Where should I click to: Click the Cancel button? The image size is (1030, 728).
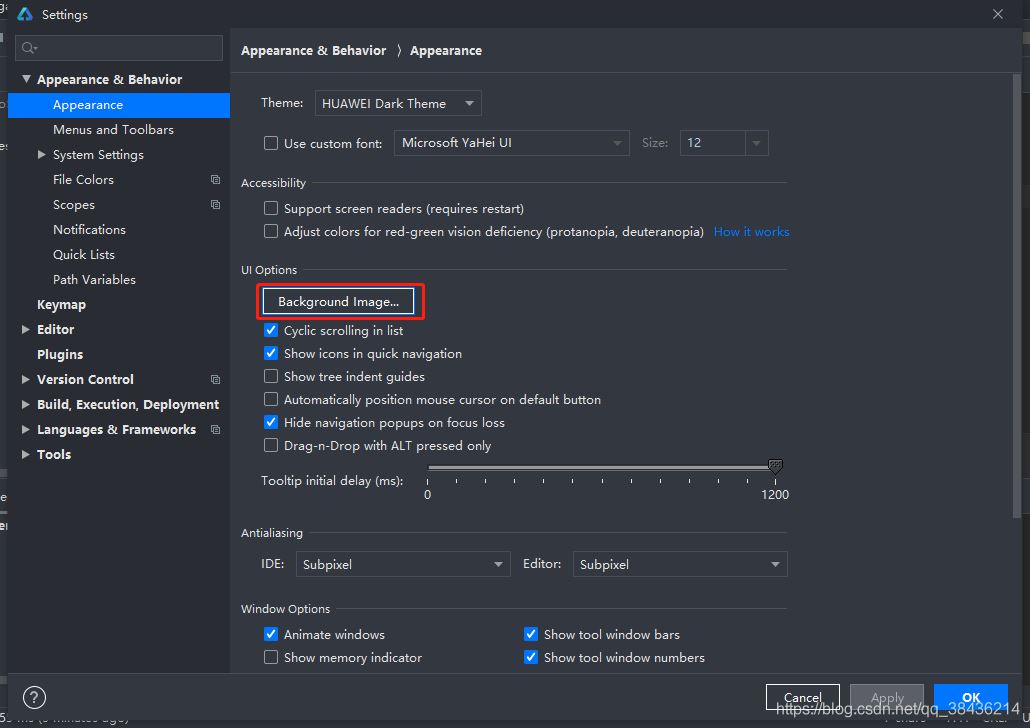803,697
